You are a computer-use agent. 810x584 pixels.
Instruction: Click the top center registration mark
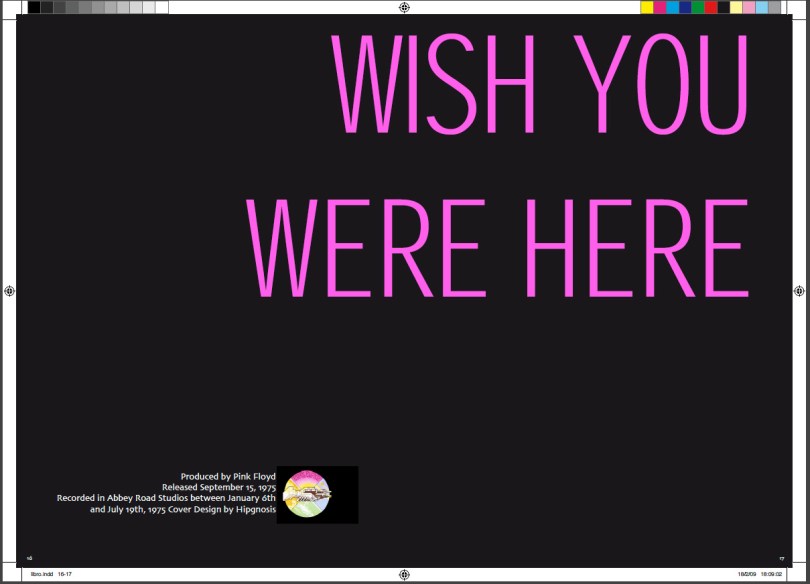point(404,7)
